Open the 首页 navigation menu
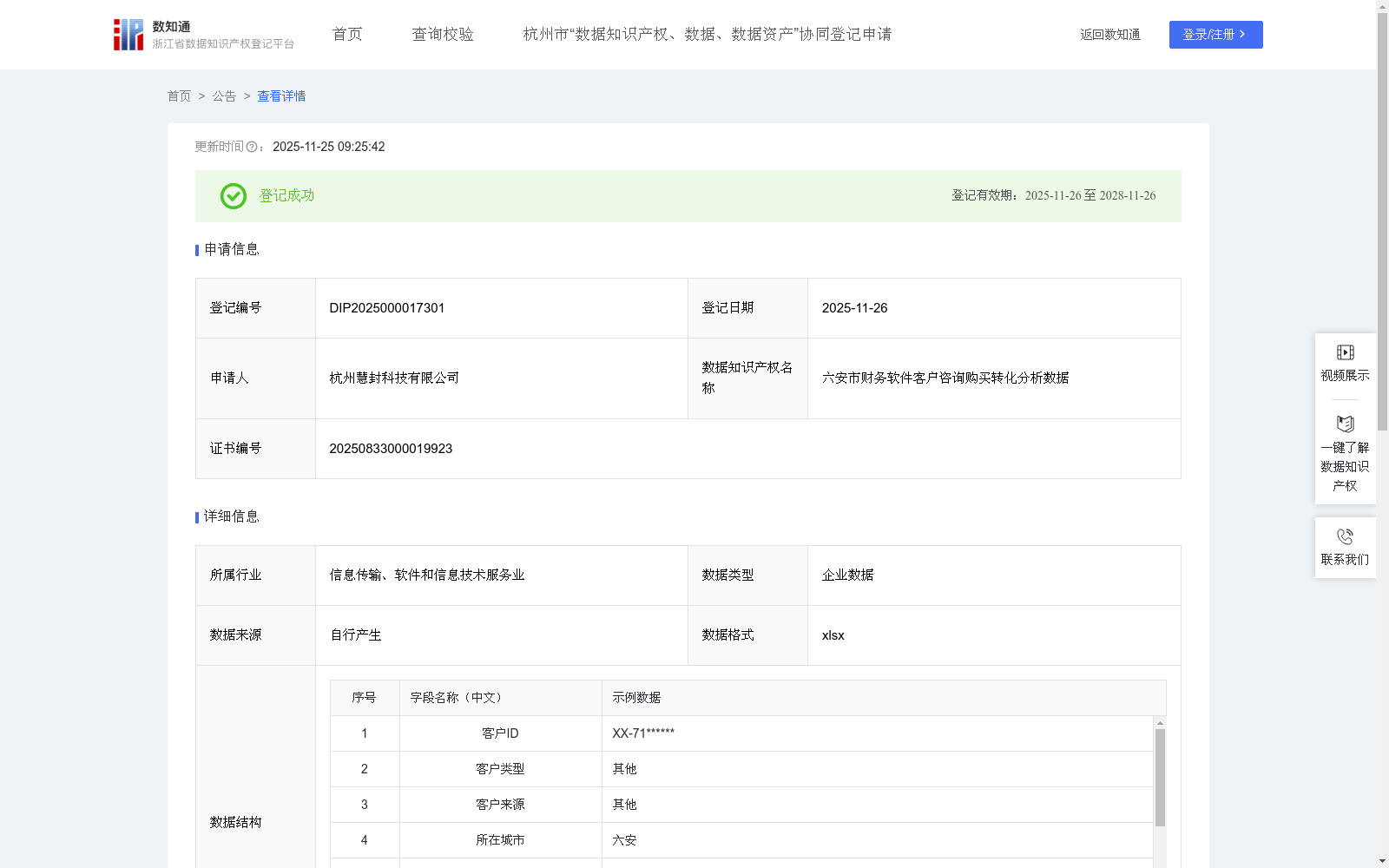 pos(347,35)
